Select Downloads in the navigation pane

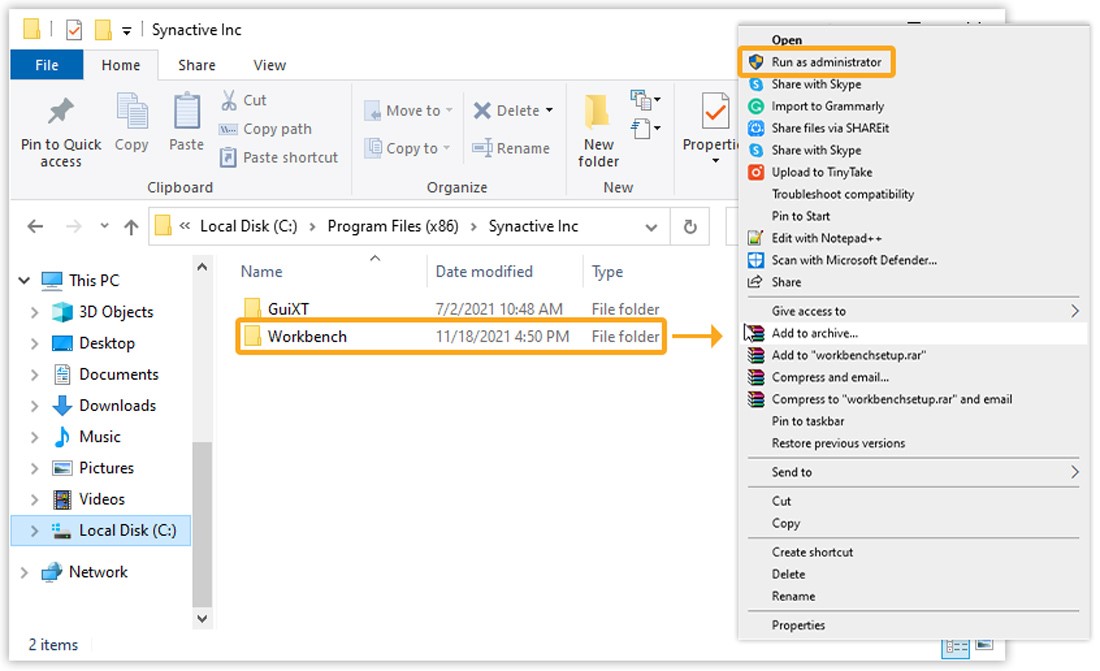pyautogui.click(x=117, y=406)
